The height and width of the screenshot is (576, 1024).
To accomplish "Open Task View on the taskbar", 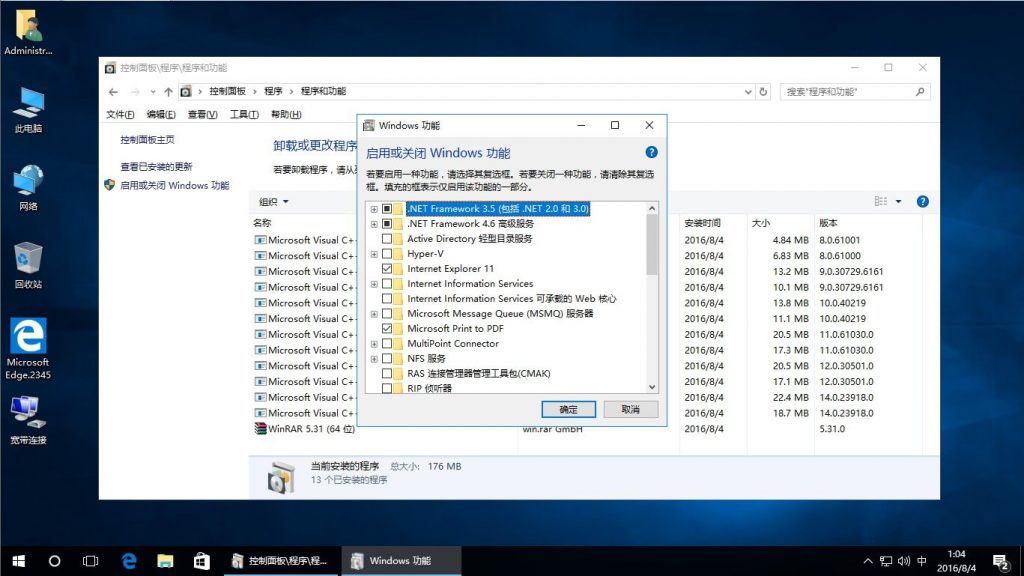I will tap(91, 561).
